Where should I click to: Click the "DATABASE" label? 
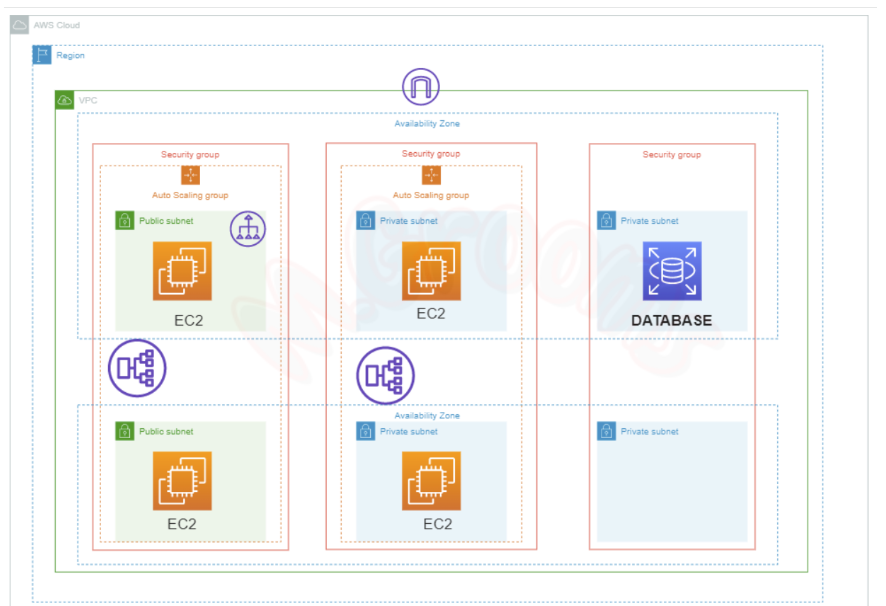click(x=672, y=321)
